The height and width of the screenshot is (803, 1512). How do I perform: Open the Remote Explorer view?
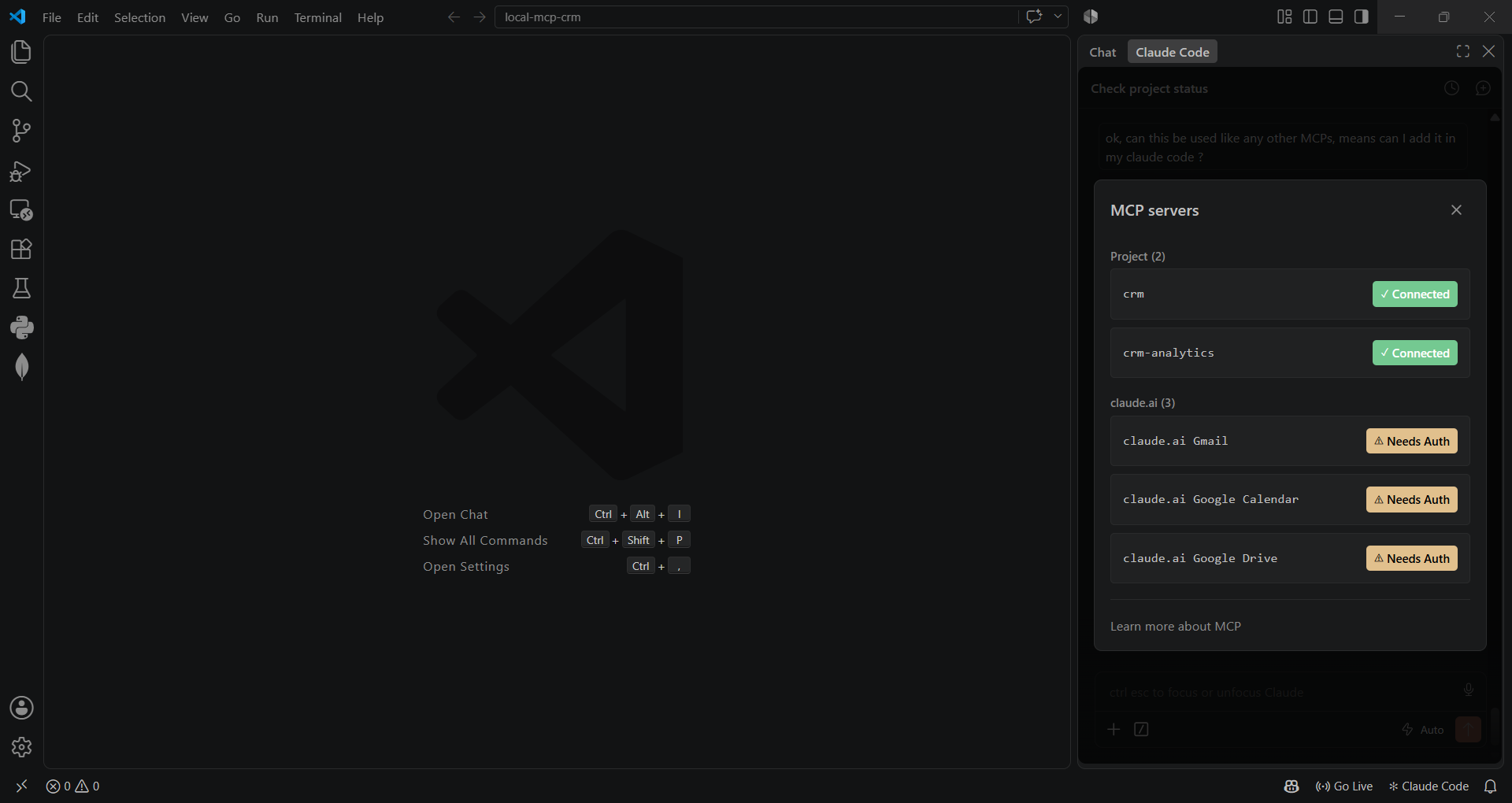[21, 210]
